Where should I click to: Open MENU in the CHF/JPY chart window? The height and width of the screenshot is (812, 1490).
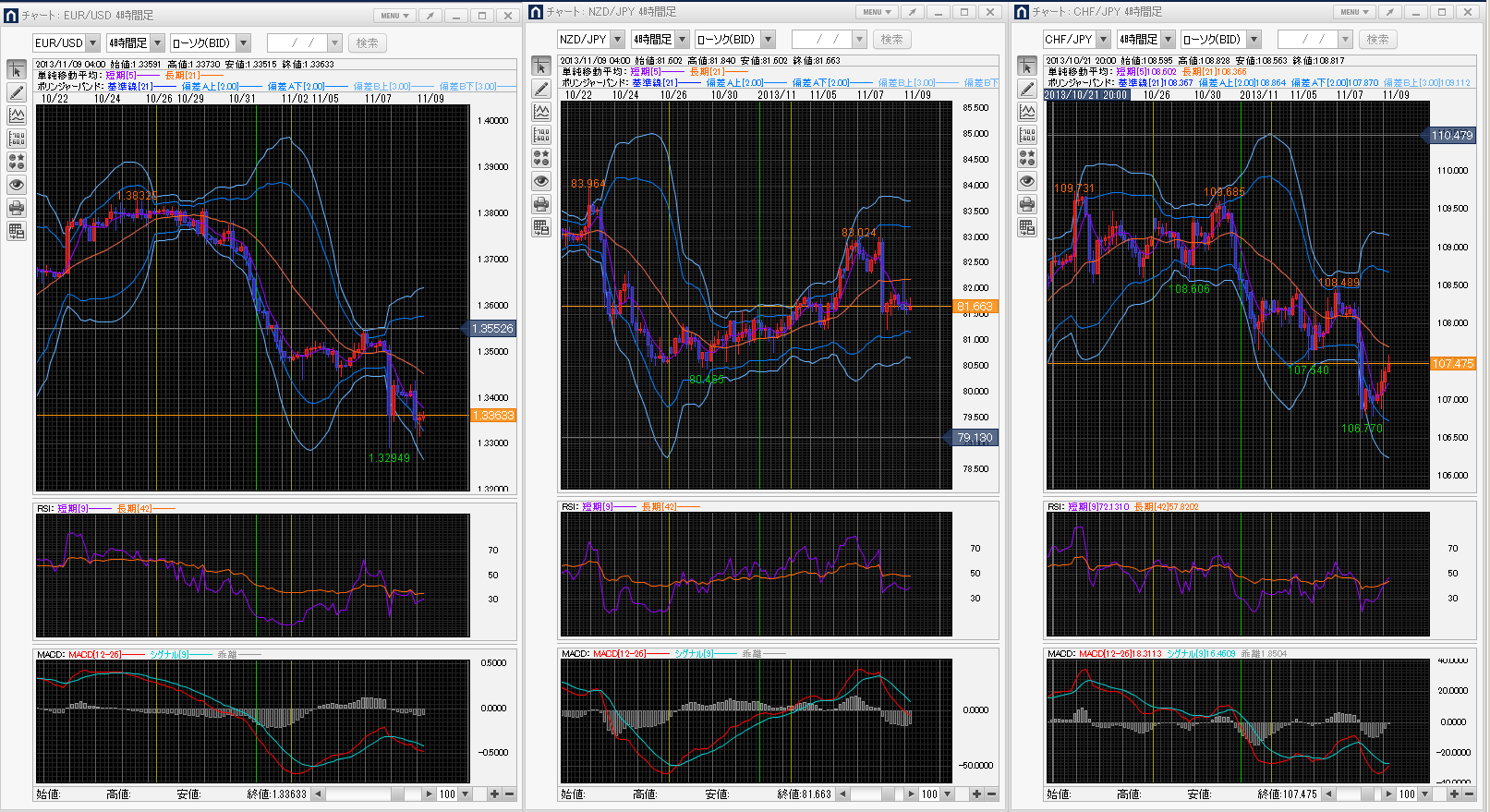[1353, 12]
